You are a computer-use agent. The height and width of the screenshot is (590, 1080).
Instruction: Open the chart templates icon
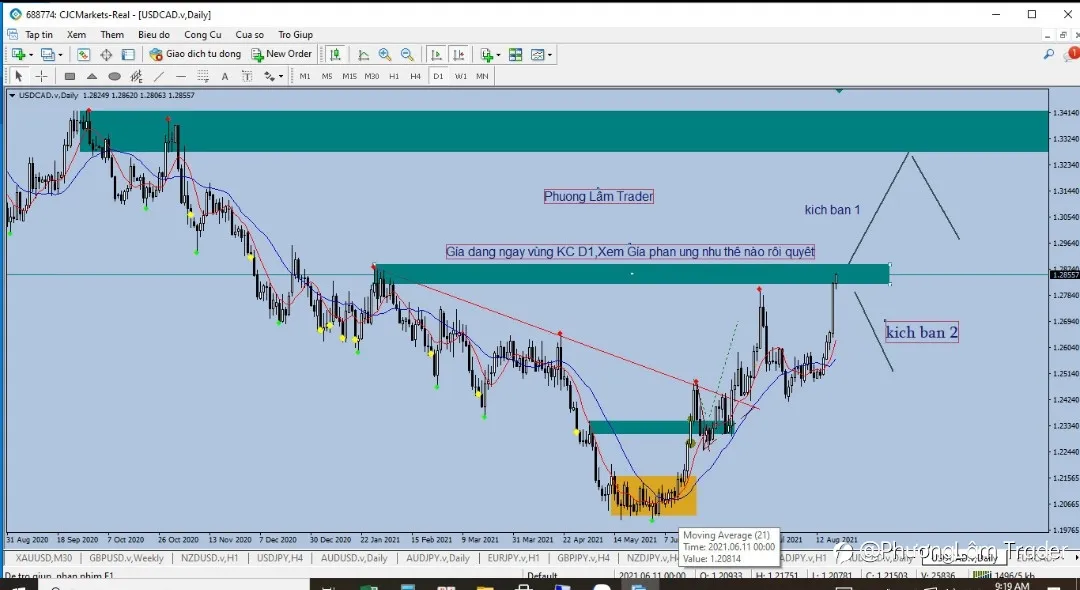[x=537, y=54]
